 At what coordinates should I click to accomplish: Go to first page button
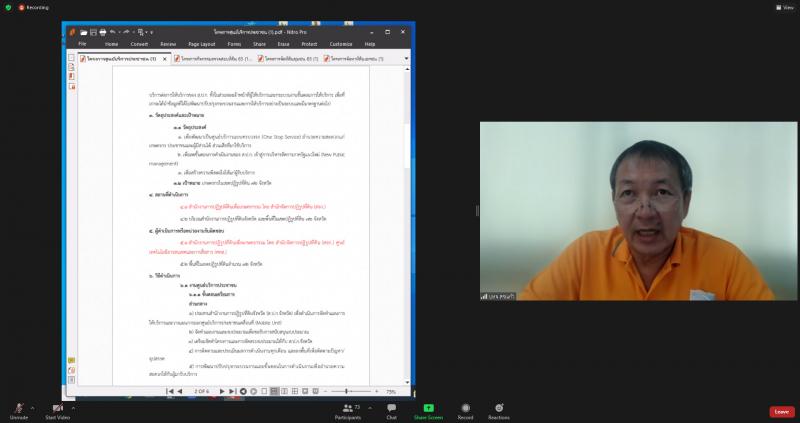pyautogui.click(x=169, y=391)
